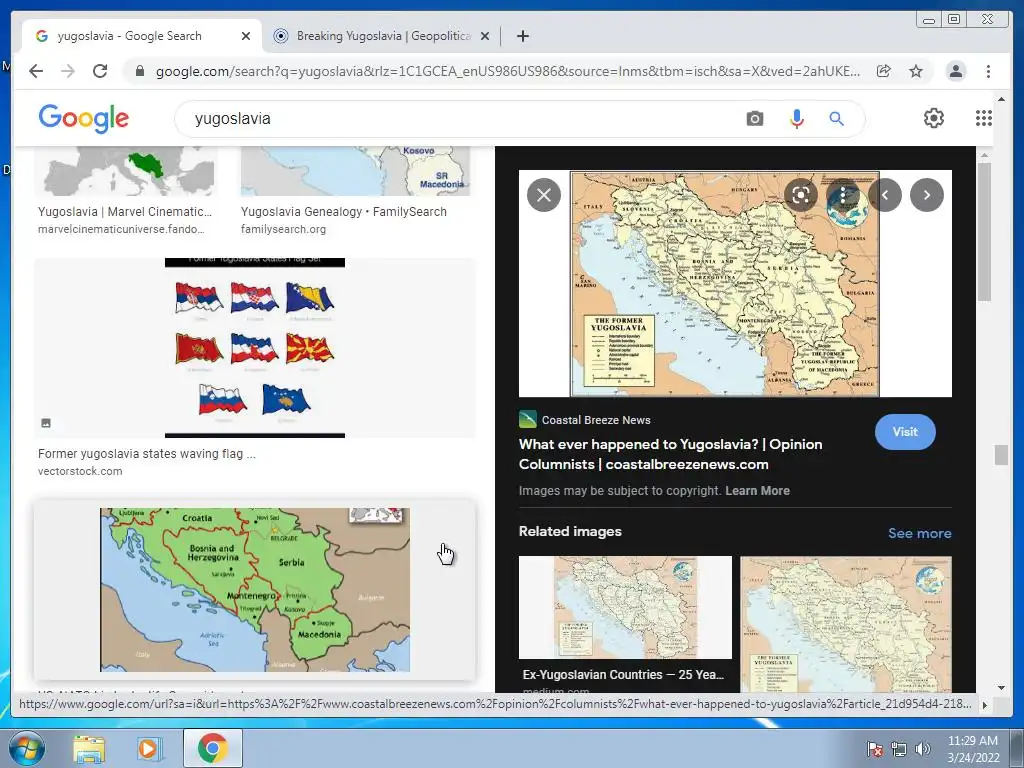The image size is (1024, 768).
Task: Select the yugoslavia Google Search tab
Action: [140, 36]
